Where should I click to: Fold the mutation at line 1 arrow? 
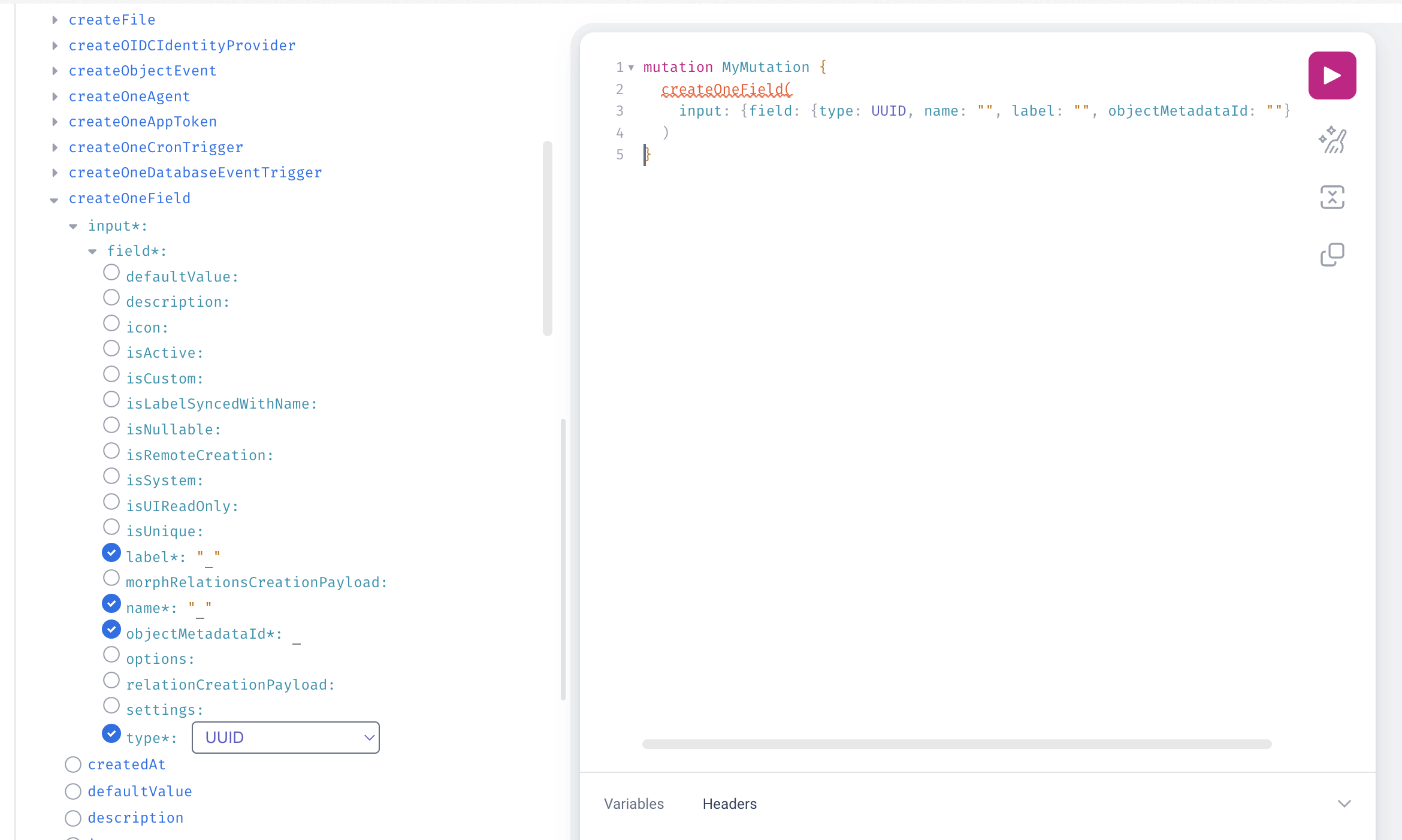click(x=631, y=68)
